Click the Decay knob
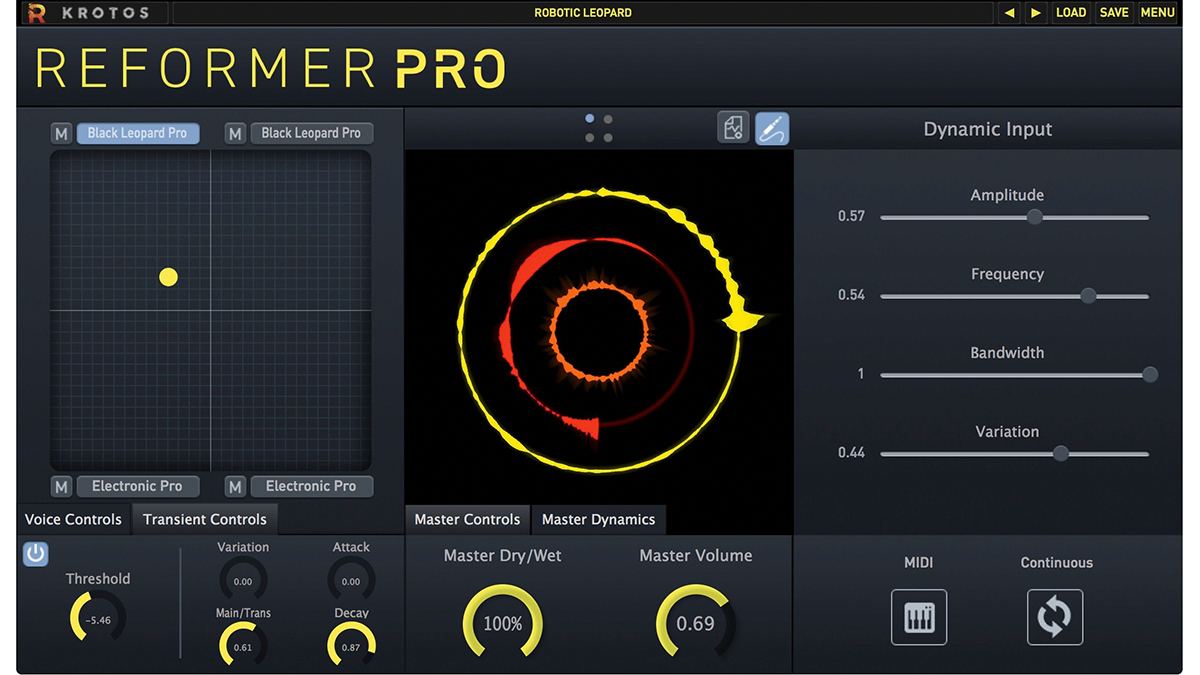Image resolution: width=1200 pixels, height=675 pixels. pos(351,645)
